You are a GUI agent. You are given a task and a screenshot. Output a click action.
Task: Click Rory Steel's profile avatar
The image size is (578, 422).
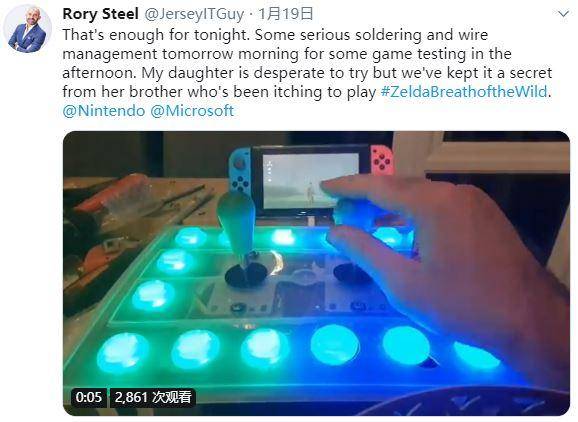[27, 29]
